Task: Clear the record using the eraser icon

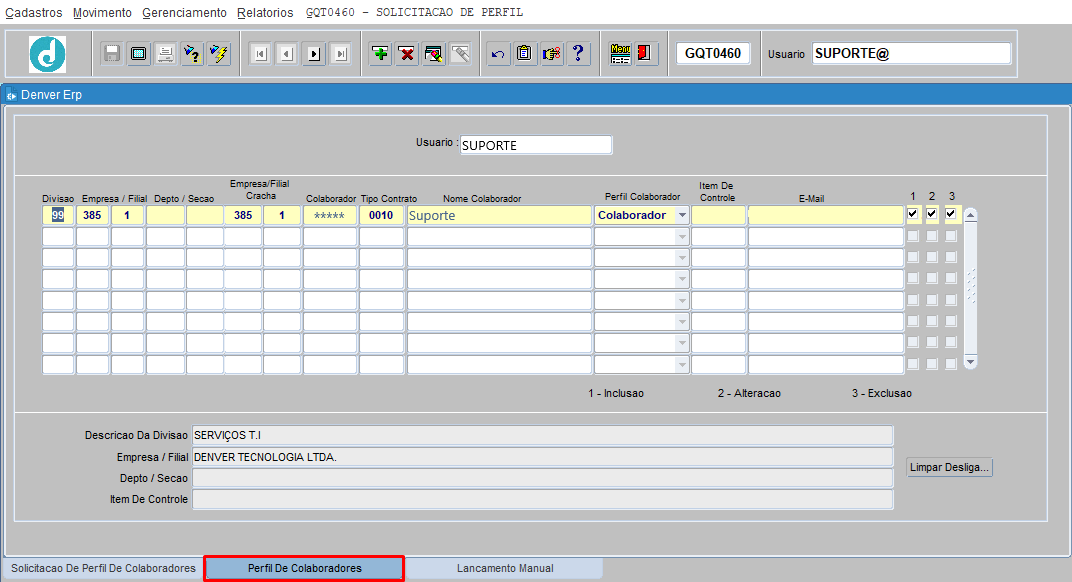Action: pyautogui.click(x=433, y=53)
